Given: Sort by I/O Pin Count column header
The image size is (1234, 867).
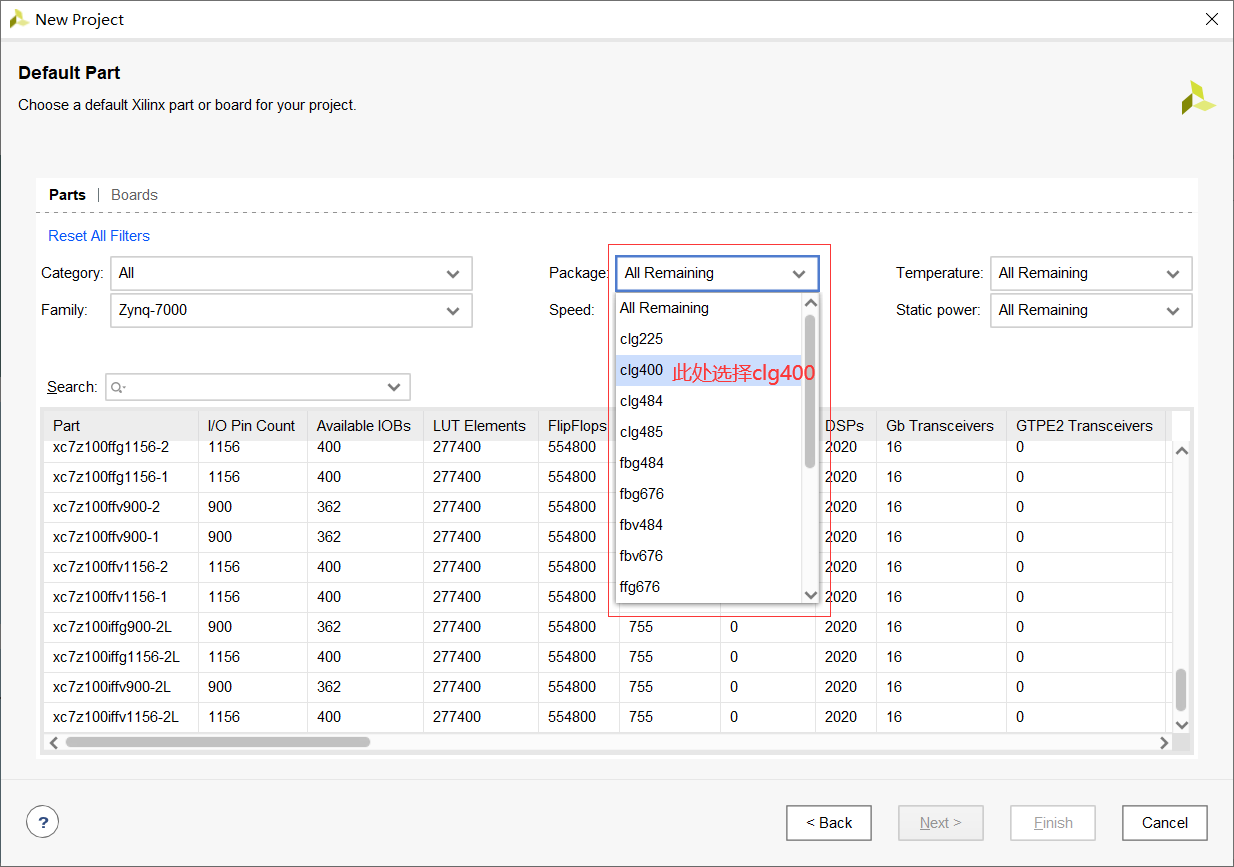Looking at the screenshot, I should click(x=252, y=425).
